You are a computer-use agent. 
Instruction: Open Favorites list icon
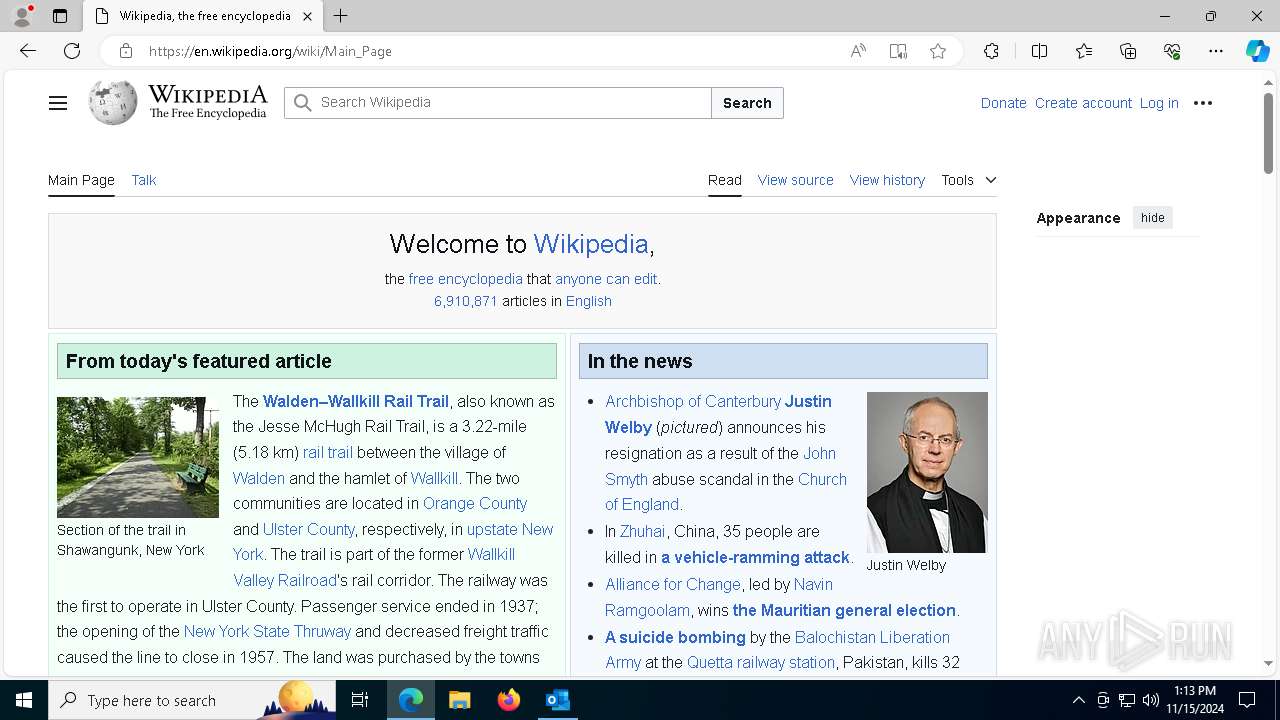coord(1084,51)
